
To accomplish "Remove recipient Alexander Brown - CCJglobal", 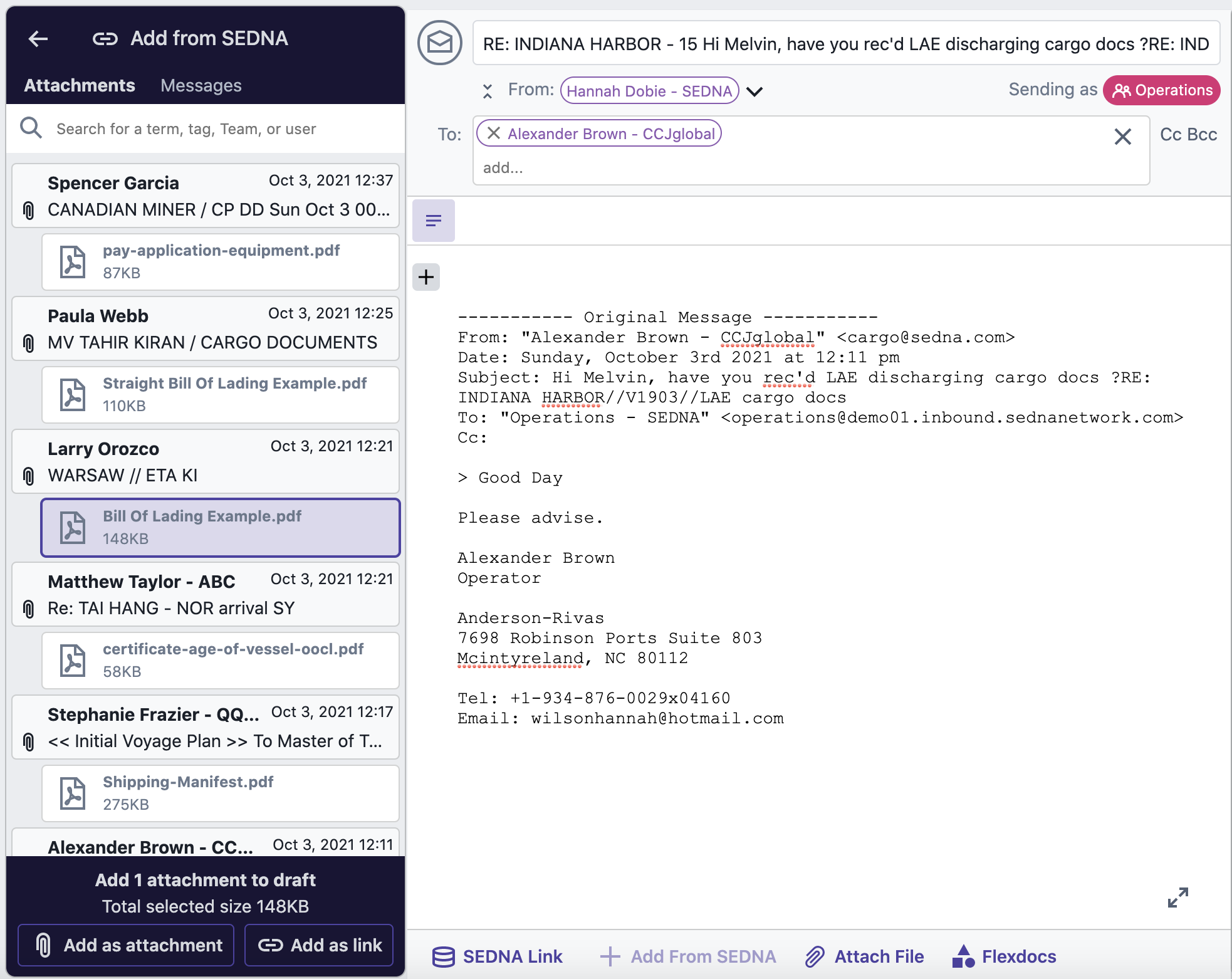I will pos(494,133).
